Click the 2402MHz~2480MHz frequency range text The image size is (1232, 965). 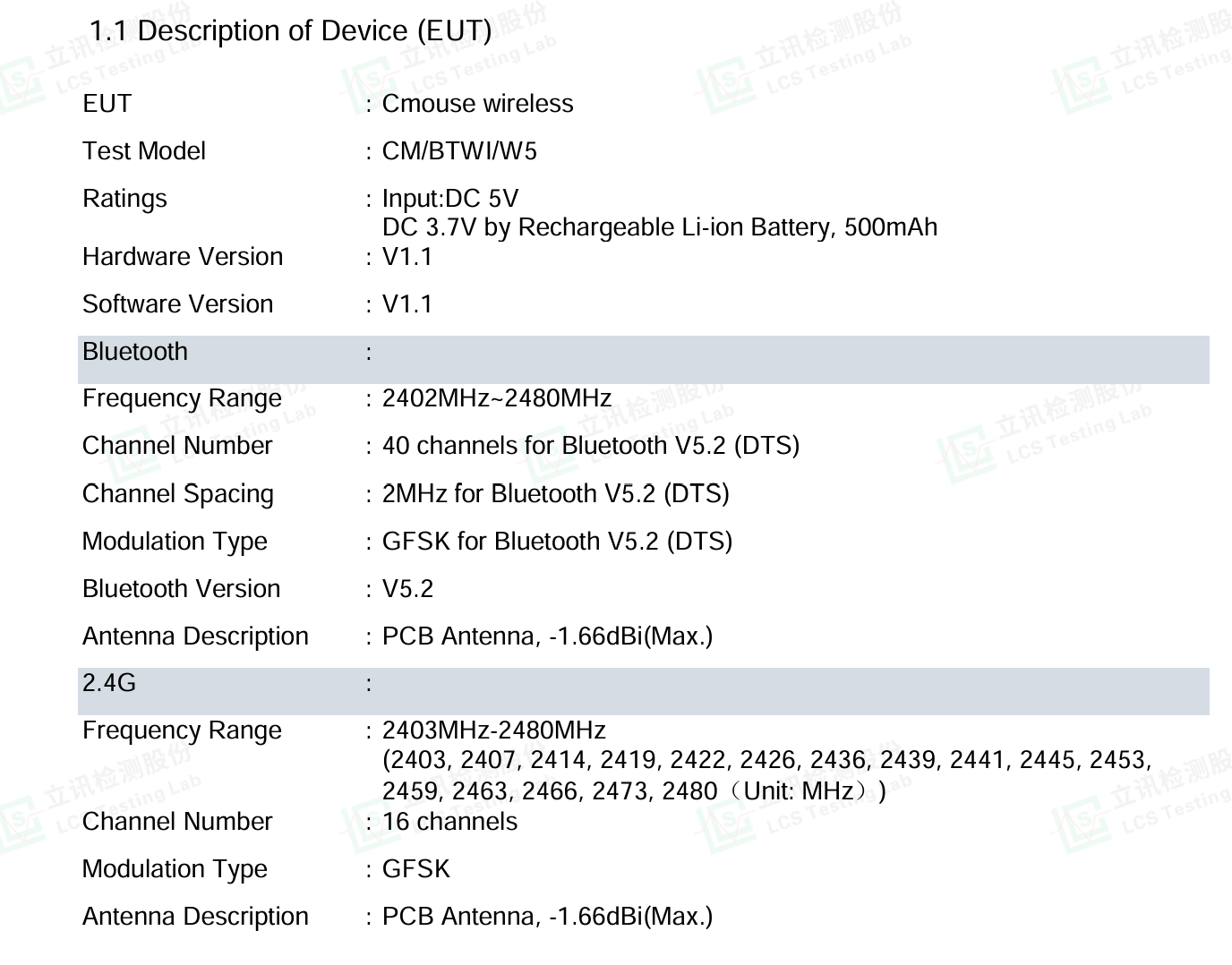pos(497,398)
